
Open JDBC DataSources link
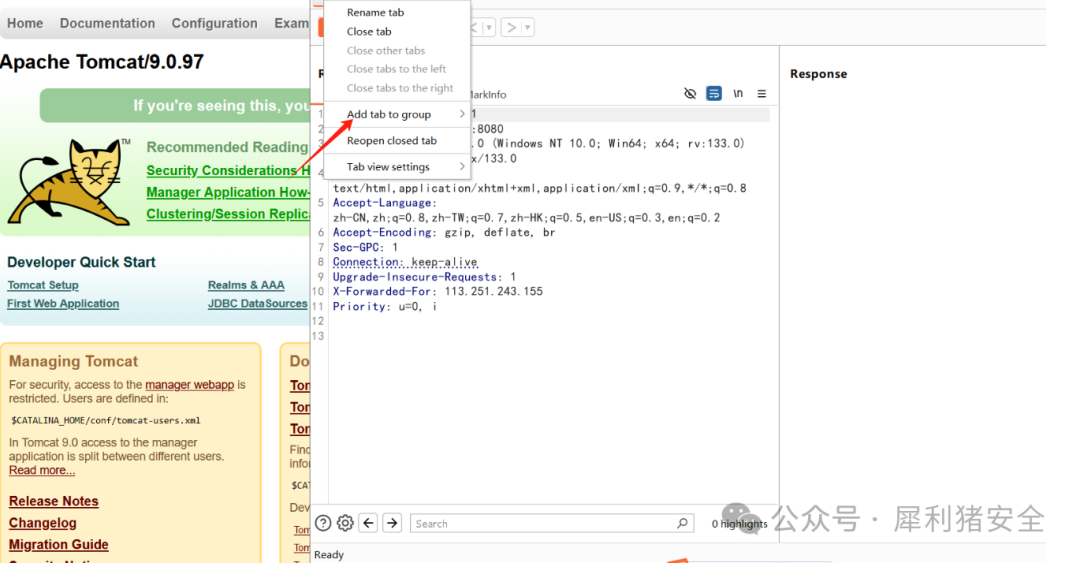(x=258, y=303)
